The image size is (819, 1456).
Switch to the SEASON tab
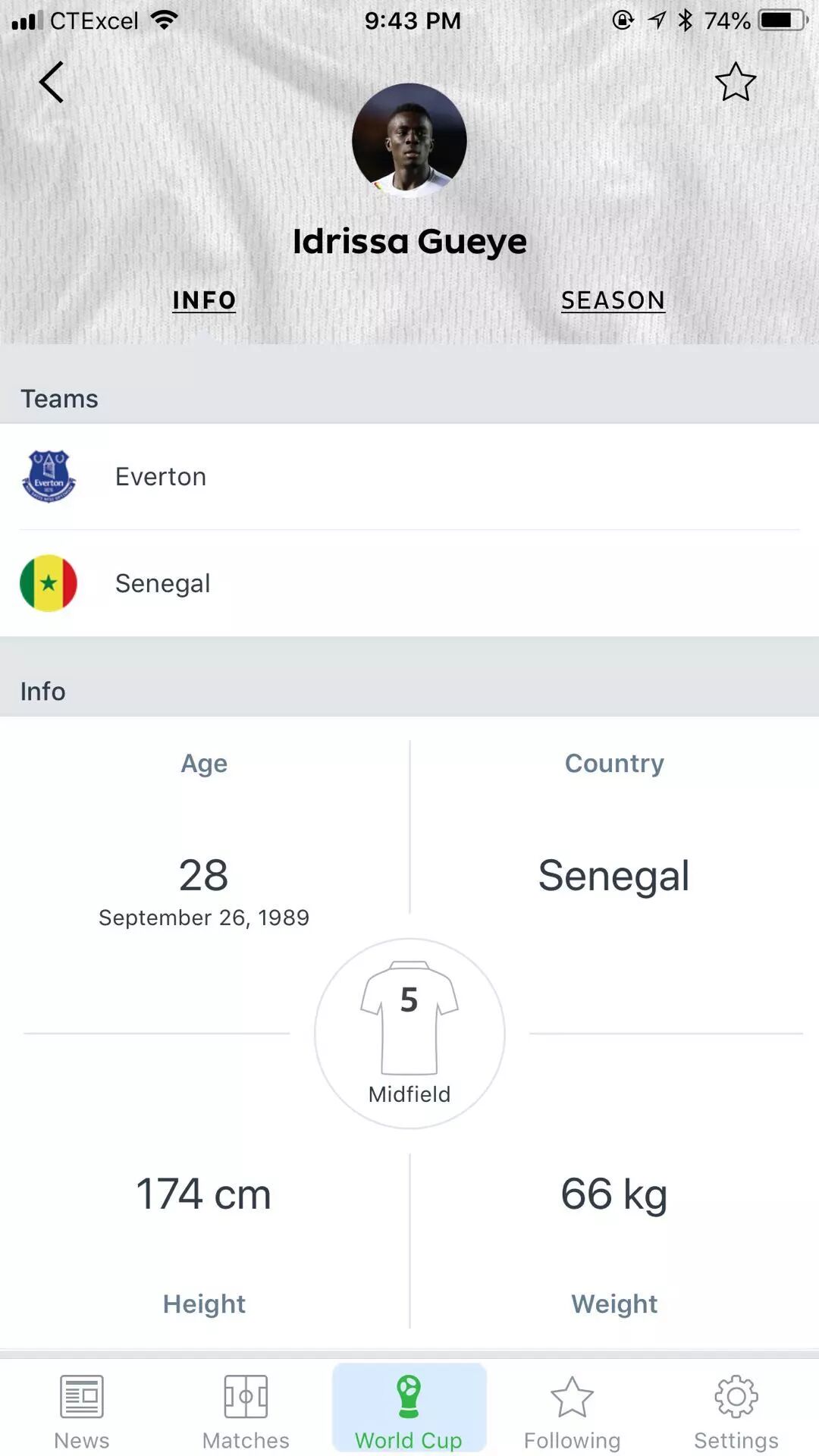[613, 300]
